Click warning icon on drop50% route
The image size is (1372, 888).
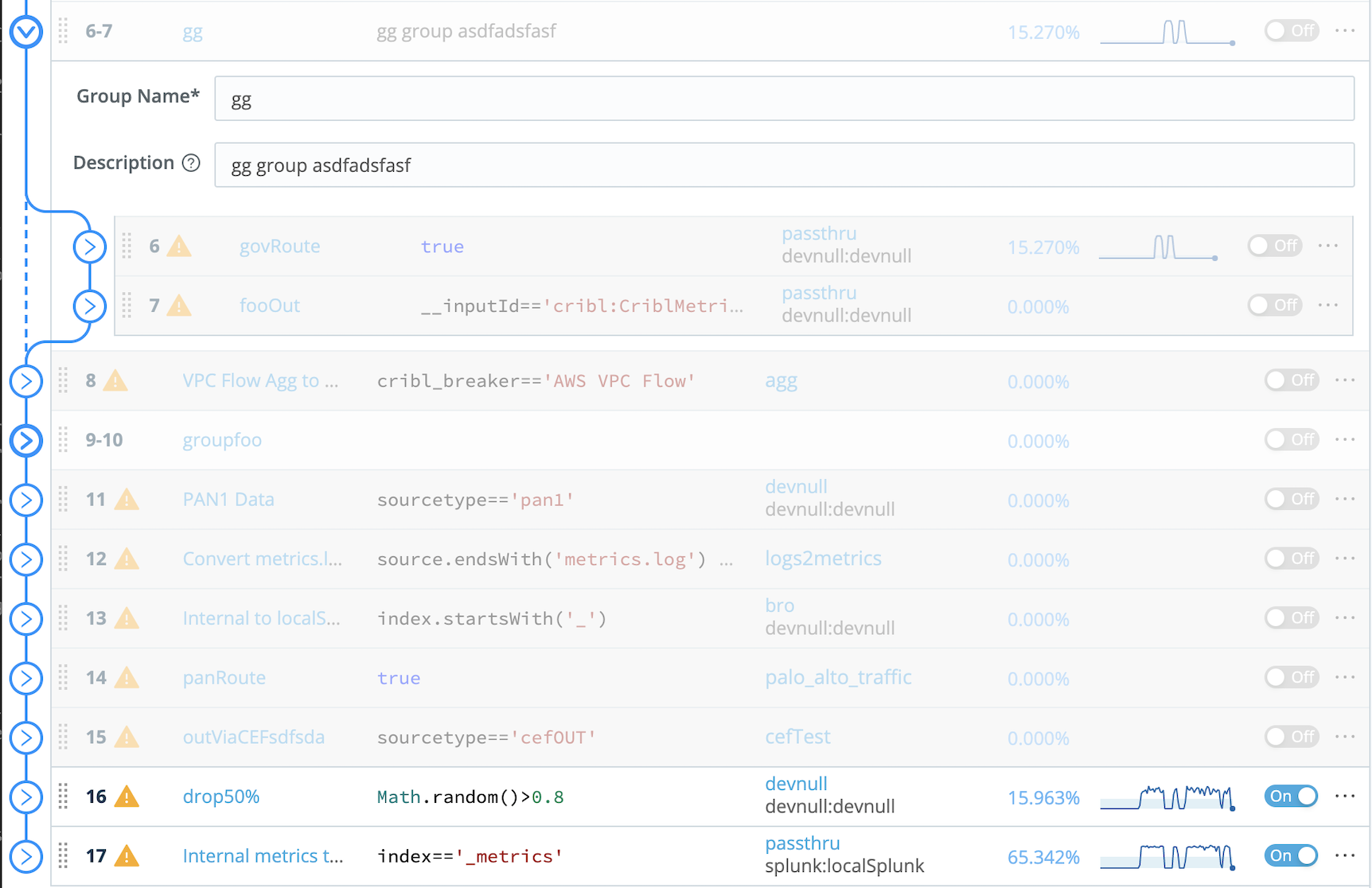[127, 796]
